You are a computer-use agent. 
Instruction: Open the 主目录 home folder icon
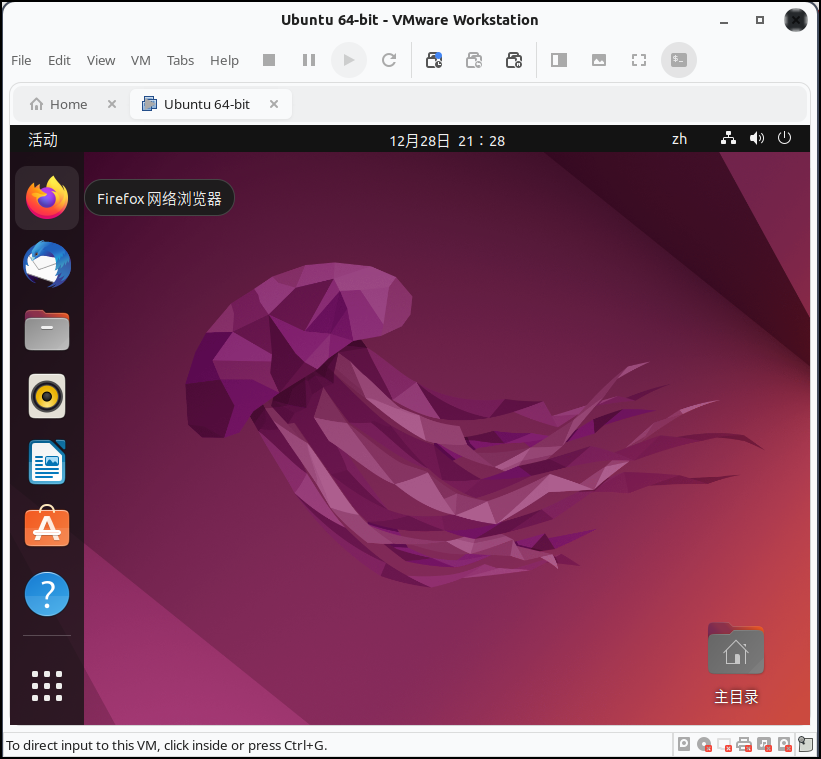(x=736, y=664)
